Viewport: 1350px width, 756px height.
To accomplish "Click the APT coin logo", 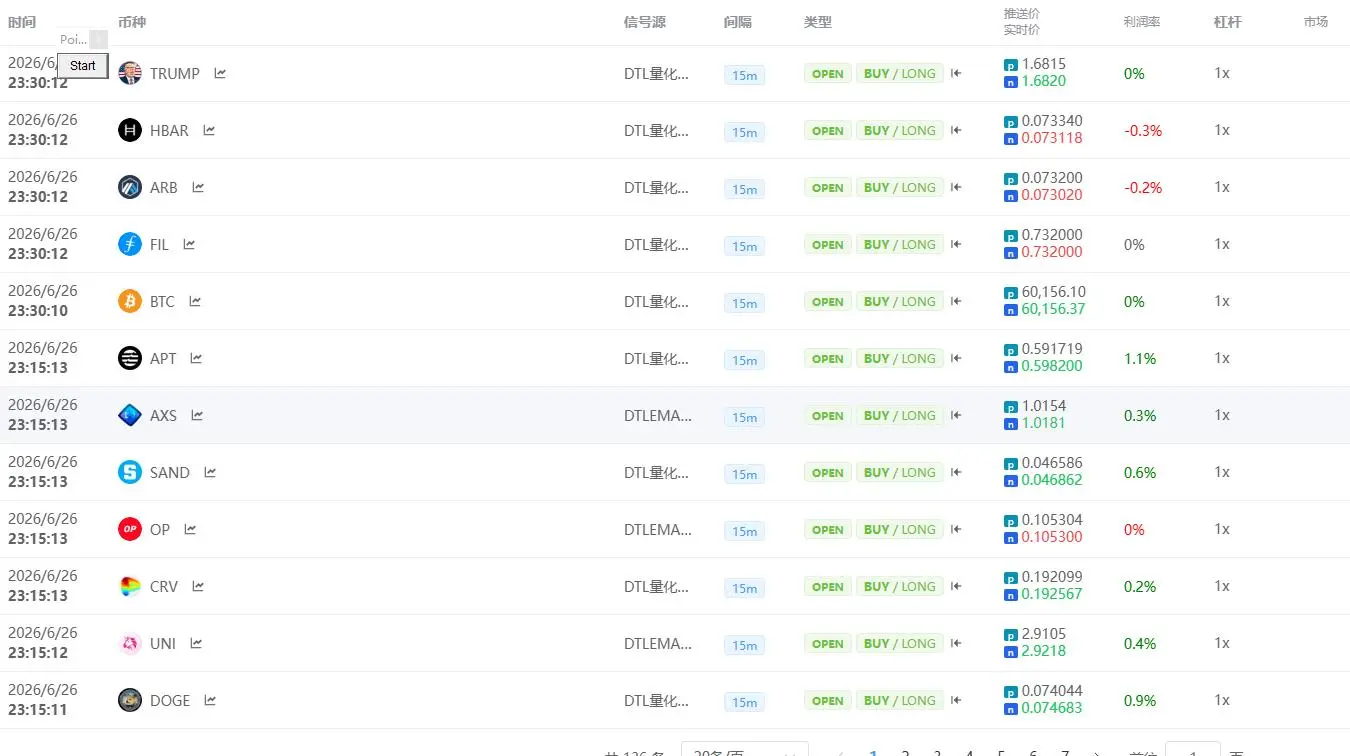I will (130, 358).
